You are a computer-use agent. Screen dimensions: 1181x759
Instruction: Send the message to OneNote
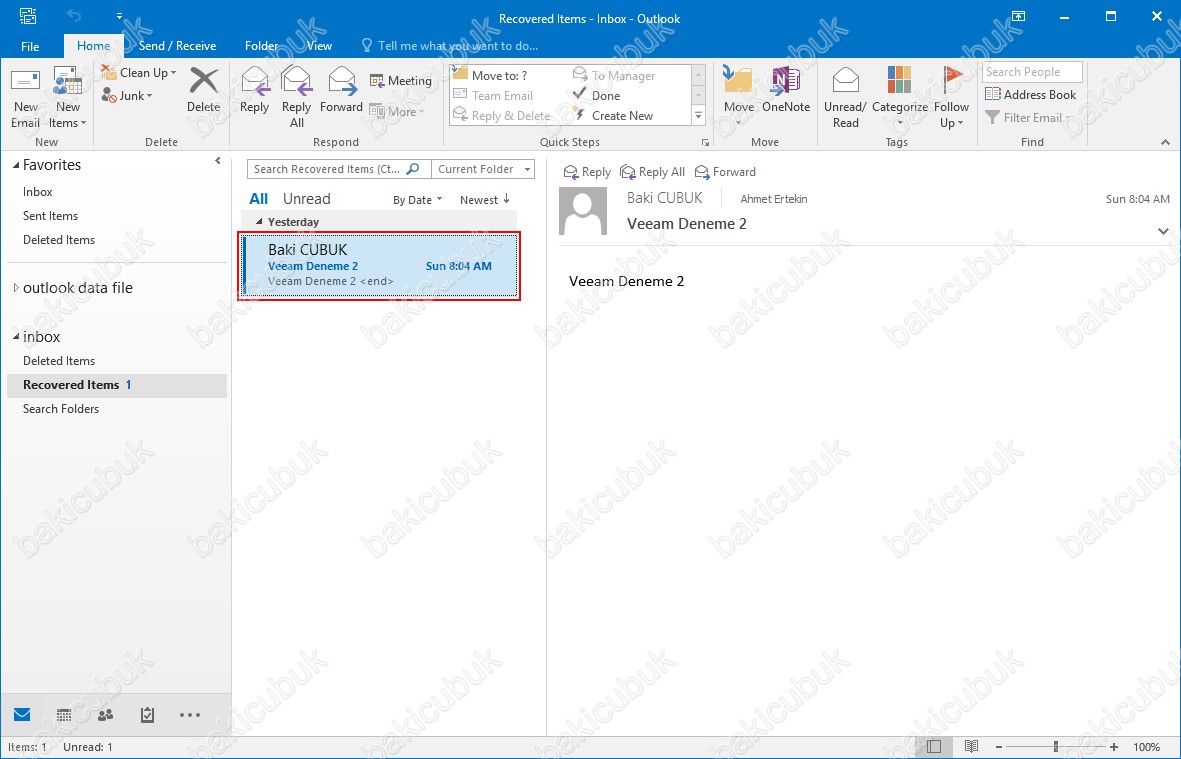tap(786, 90)
